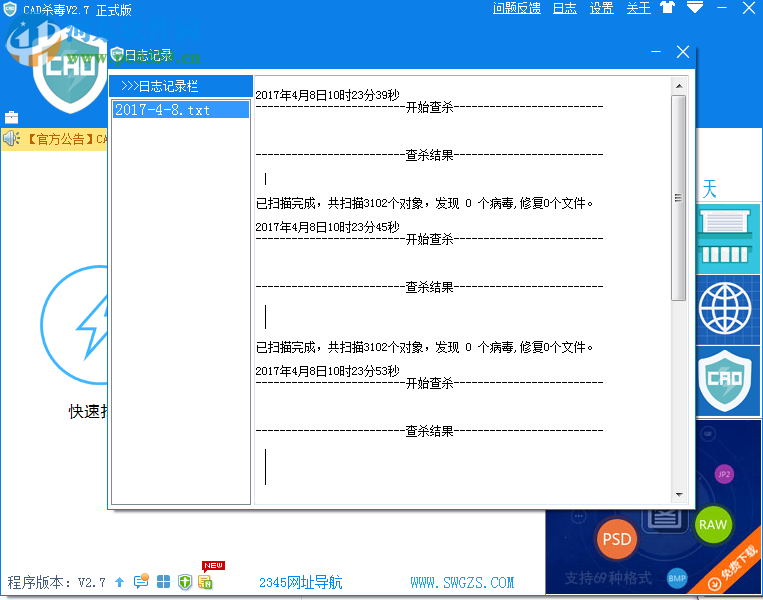Screen dimensions: 763x600
Task: Open the chat message icon in status bar
Action: click(141, 581)
